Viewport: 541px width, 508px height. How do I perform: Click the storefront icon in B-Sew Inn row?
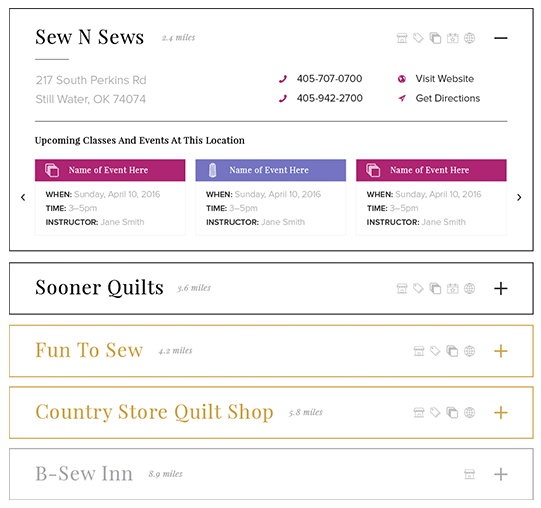[x=469, y=474]
